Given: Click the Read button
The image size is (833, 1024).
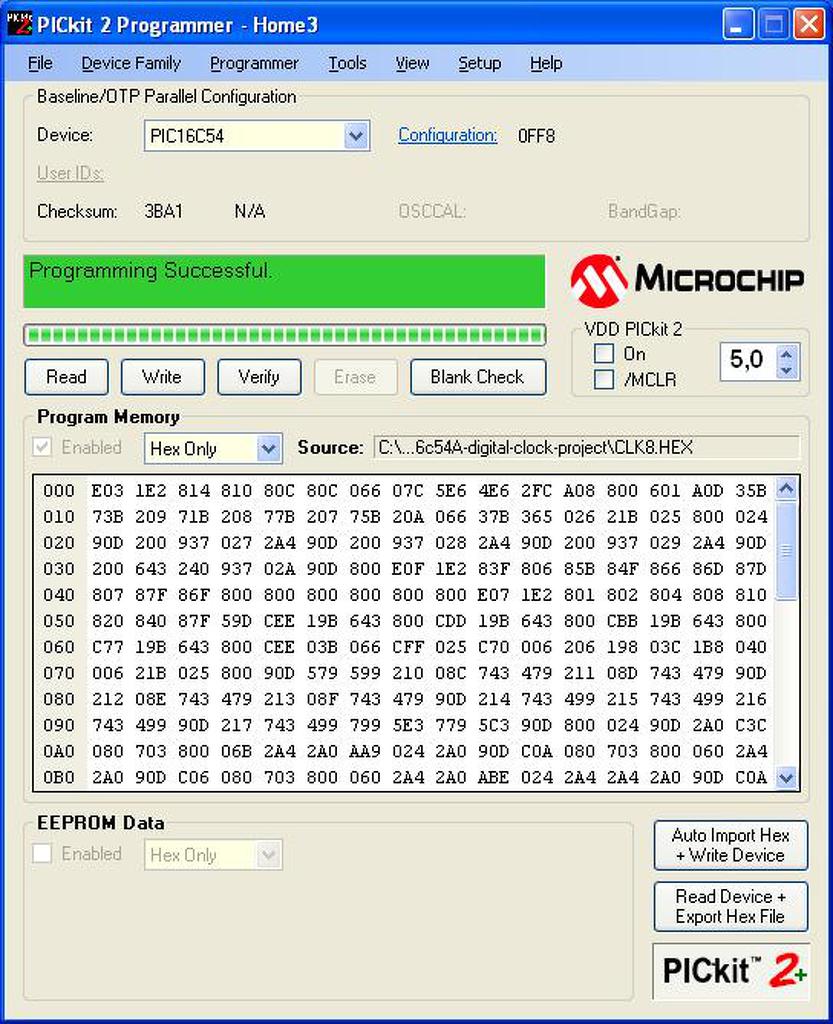Looking at the screenshot, I should pyautogui.click(x=67, y=377).
